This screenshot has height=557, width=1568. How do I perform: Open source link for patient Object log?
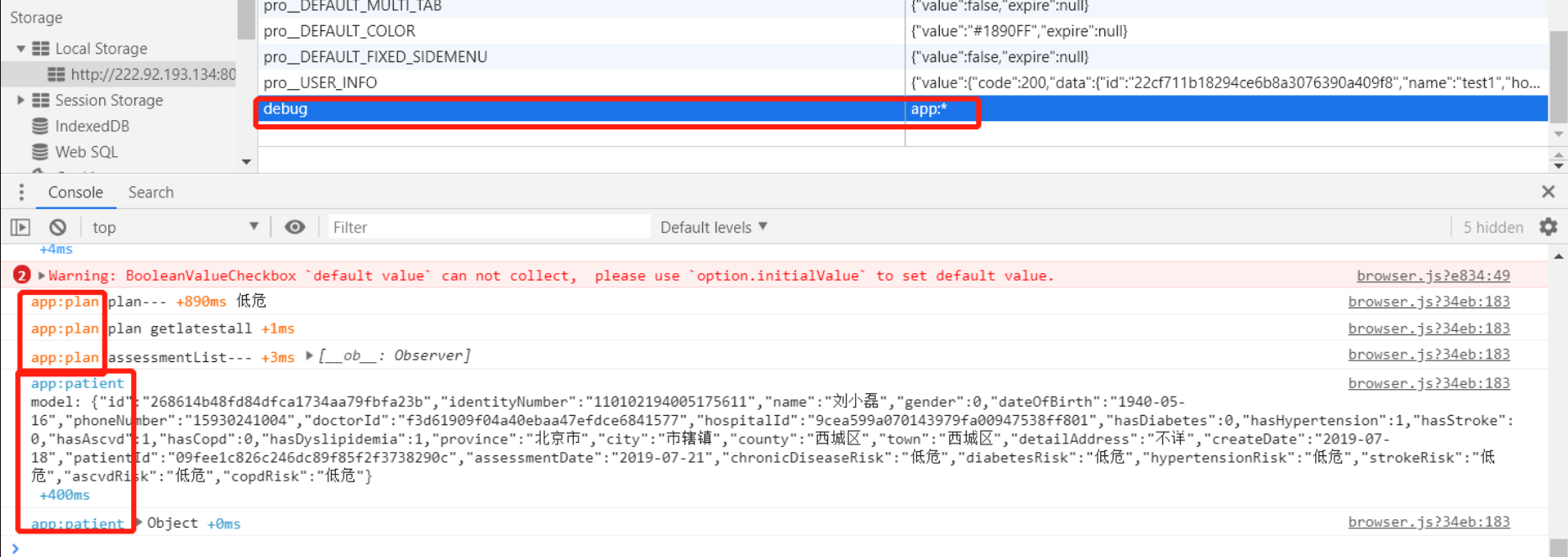click(x=1429, y=522)
